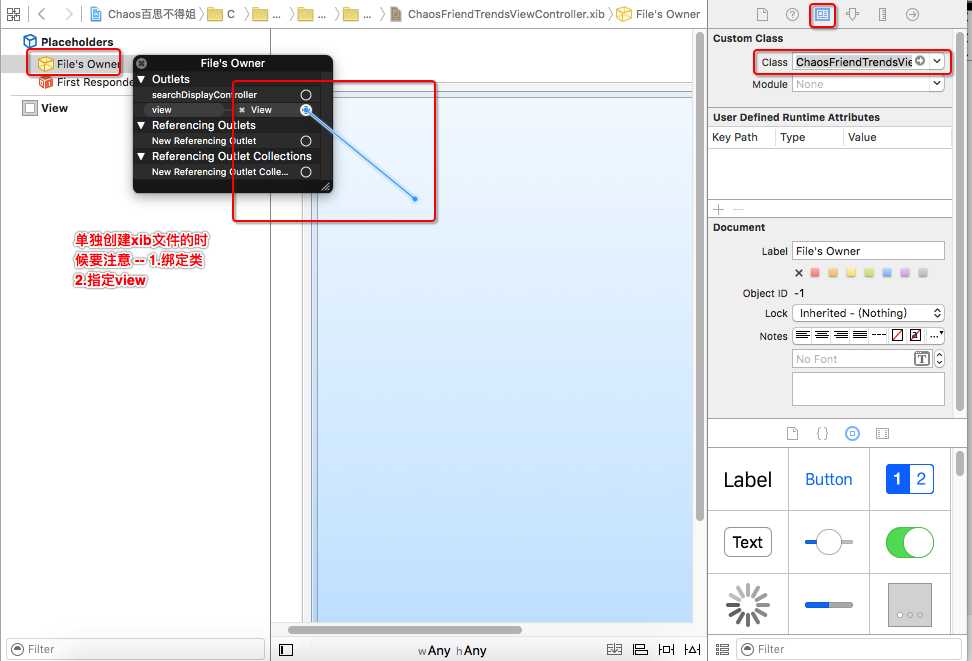Select File's Owner placeholder
Image resolution: width=972 pixels, height=661 pixels.
tap(79, 64)
